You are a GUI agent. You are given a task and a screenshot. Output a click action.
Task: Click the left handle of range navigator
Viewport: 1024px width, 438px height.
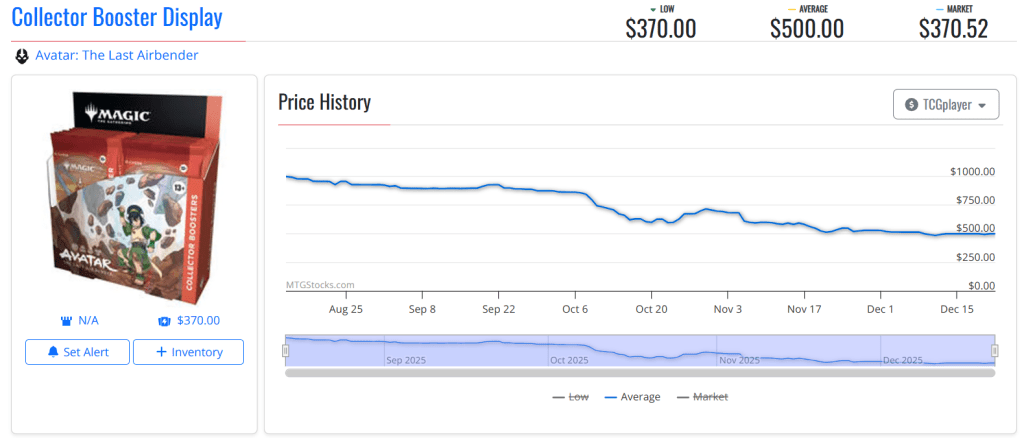pos(285,350)
